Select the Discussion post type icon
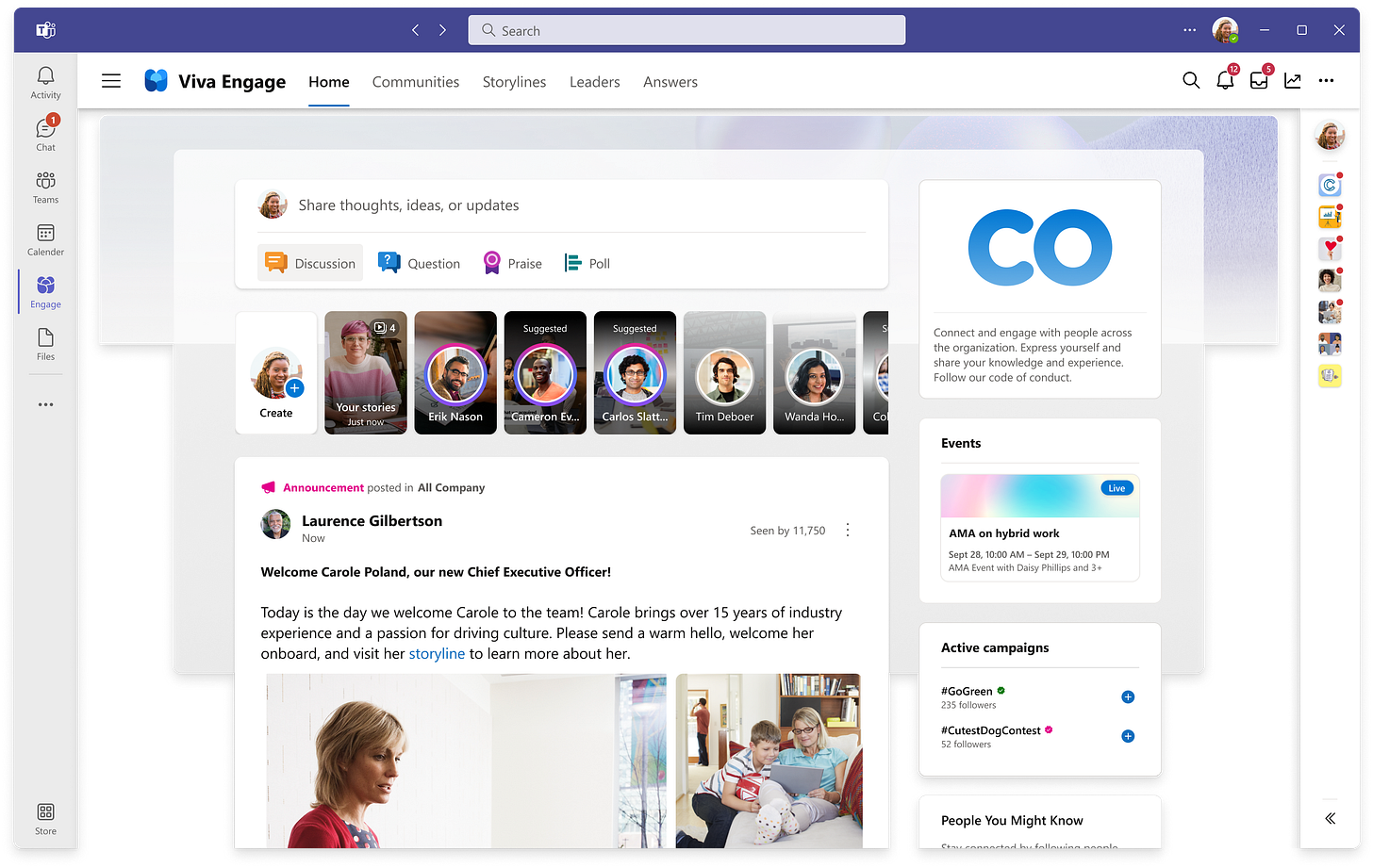Viewport: 1373px width, 868px height. point(276,263)
